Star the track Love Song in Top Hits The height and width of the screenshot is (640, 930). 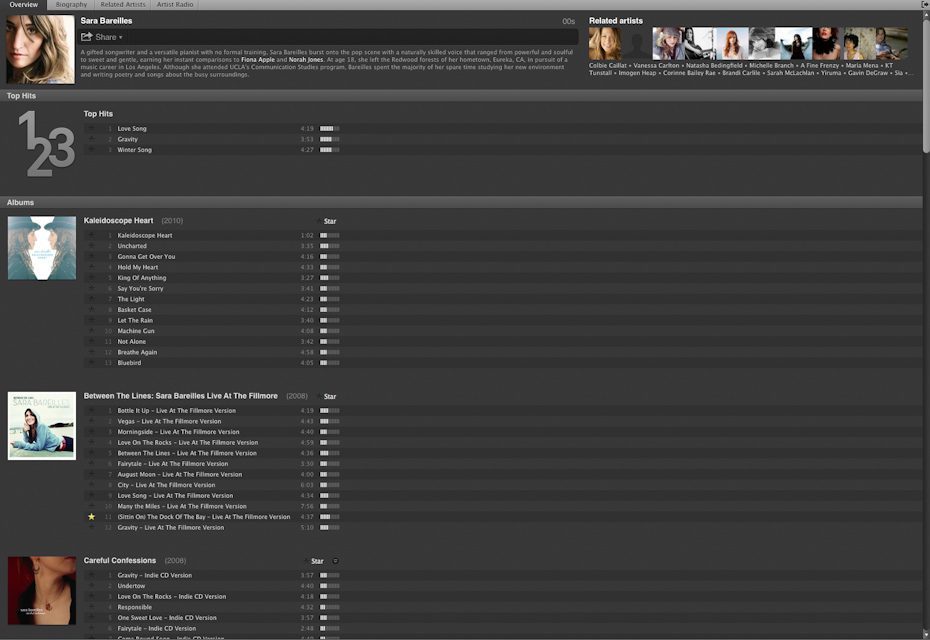coord(91,128)
